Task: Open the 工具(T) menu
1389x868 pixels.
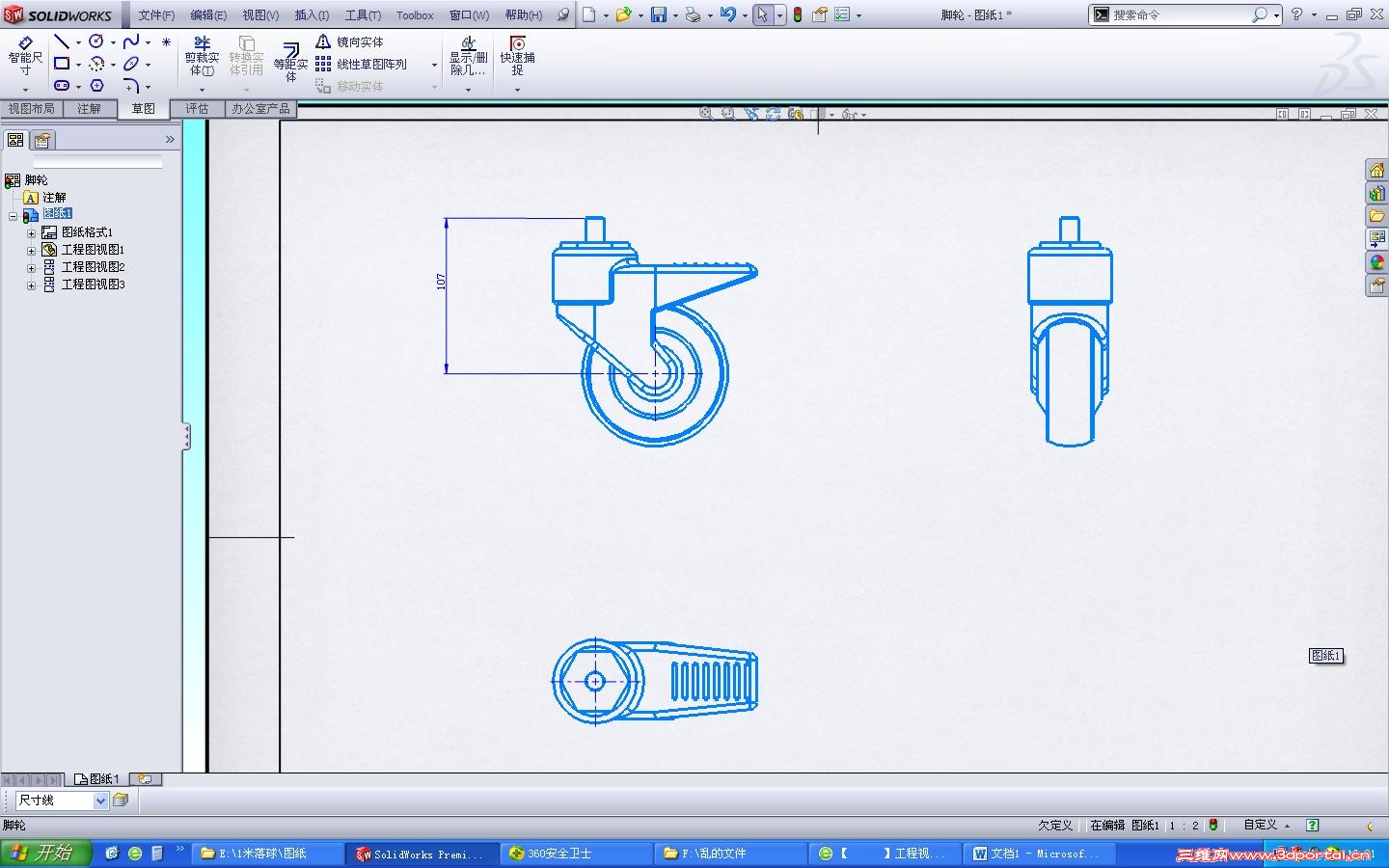Action: [x=364, y=15]
